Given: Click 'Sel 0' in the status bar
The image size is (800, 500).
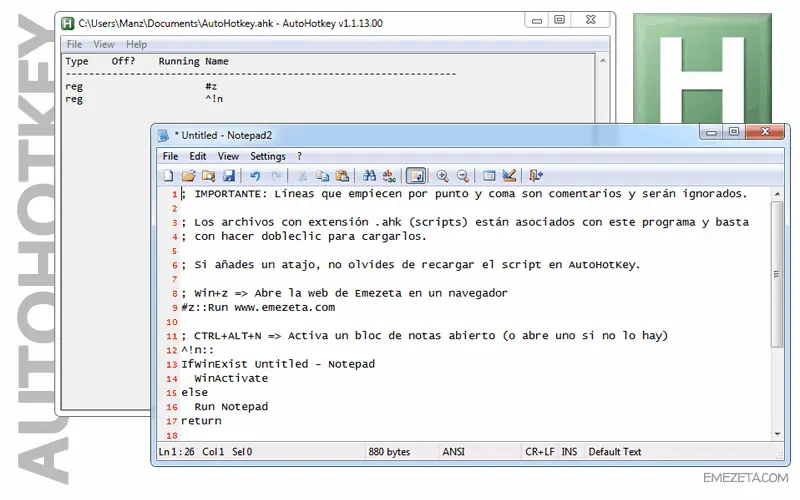Looking at the screenshot, I should [x=242, y=452].
